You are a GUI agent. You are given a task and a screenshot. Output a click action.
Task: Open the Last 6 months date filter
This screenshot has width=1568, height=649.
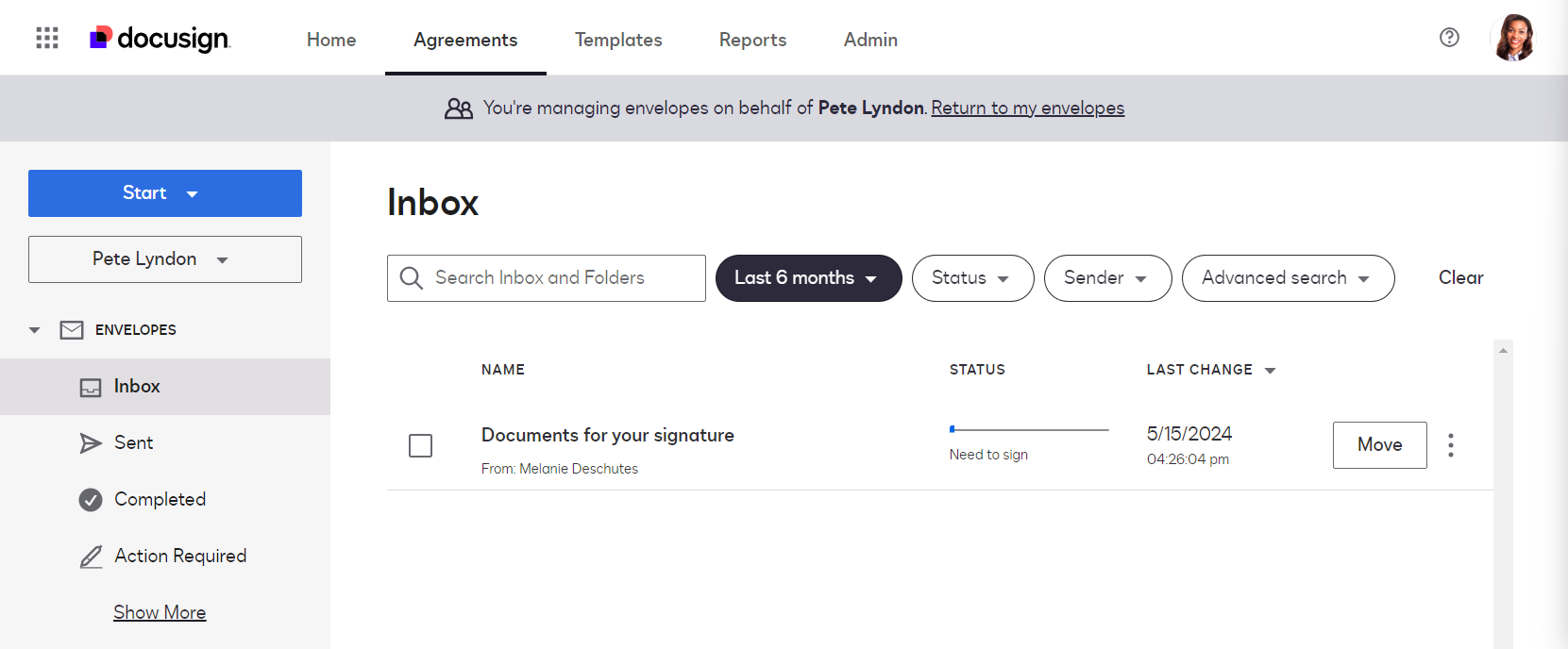pos(808,278)
